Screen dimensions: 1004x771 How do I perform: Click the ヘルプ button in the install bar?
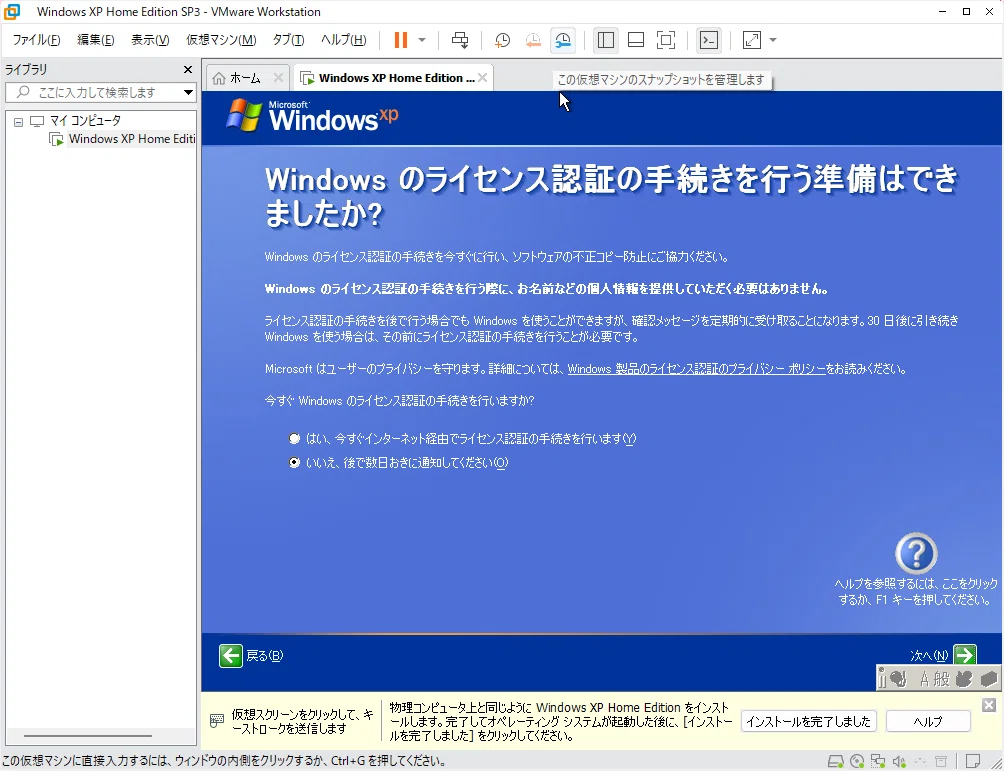point(928,722)
